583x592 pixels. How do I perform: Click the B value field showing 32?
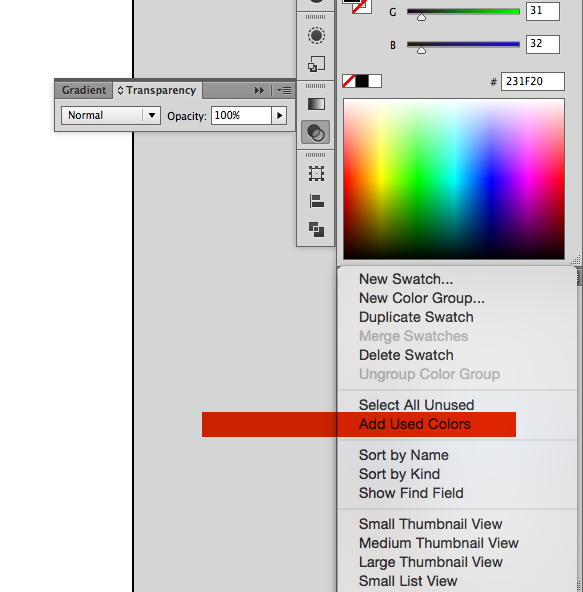click(543, 44)
